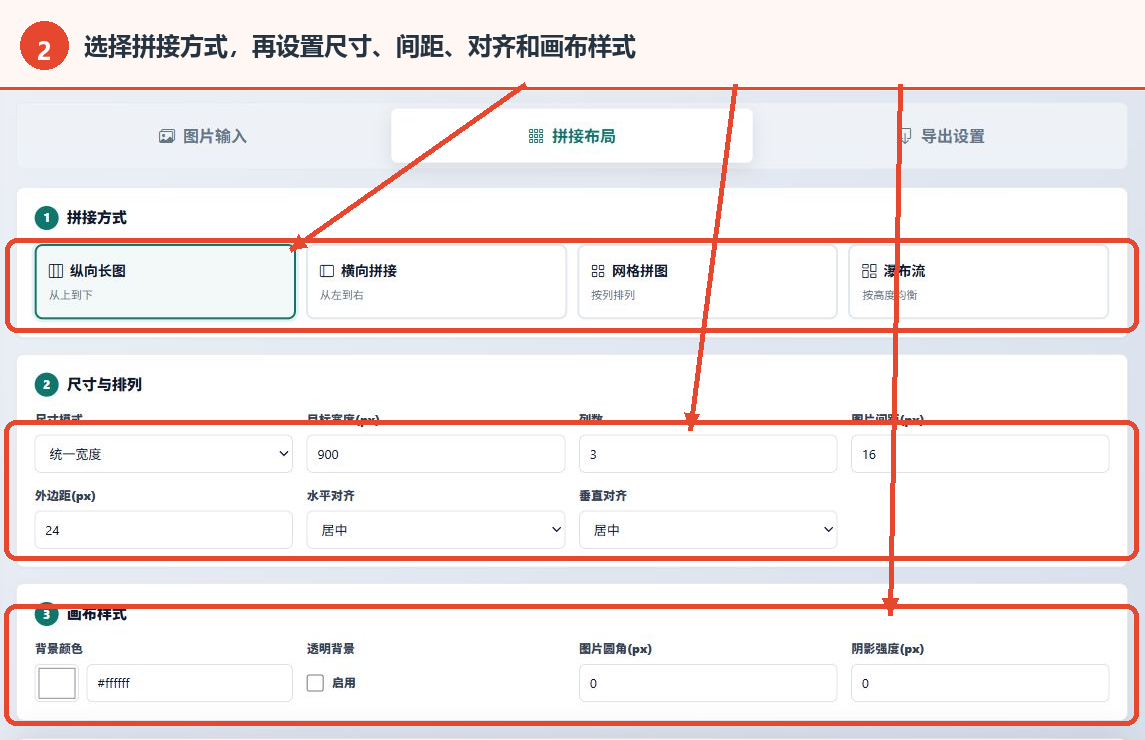
Task: Click the image icon on 图片输入 tab
Action: [x=166, y=136]
